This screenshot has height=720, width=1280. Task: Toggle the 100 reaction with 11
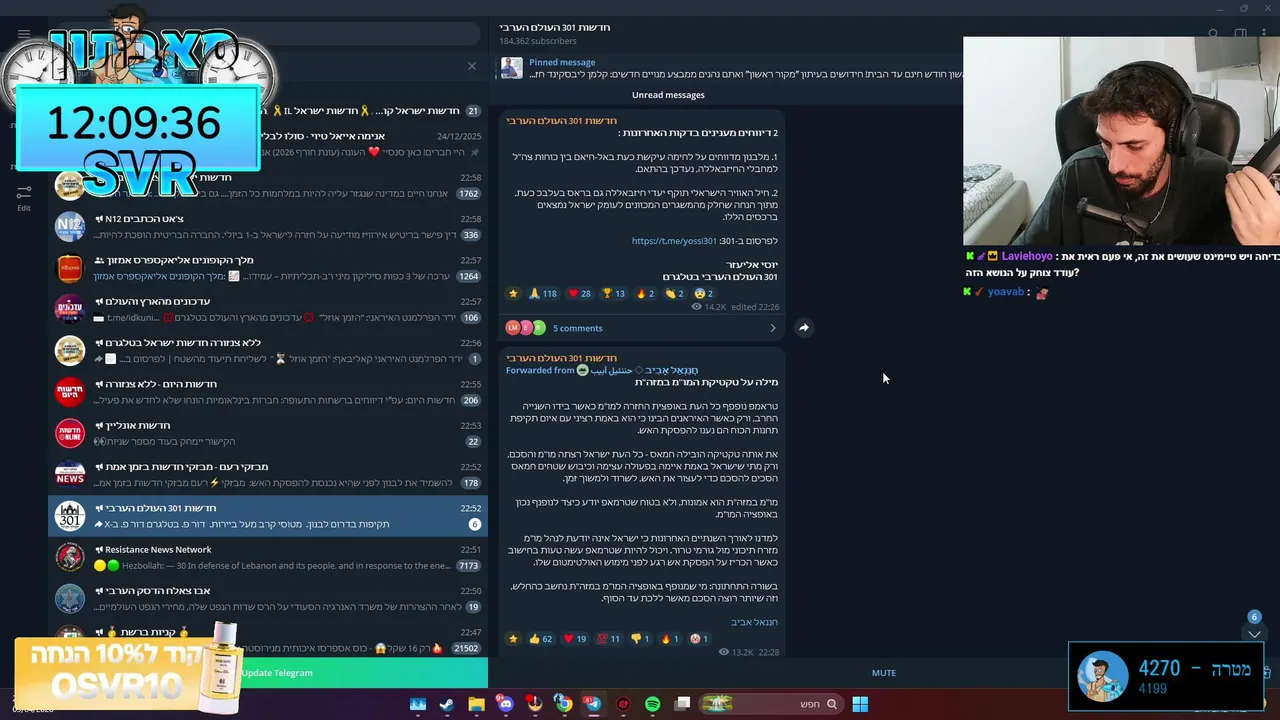608,638
